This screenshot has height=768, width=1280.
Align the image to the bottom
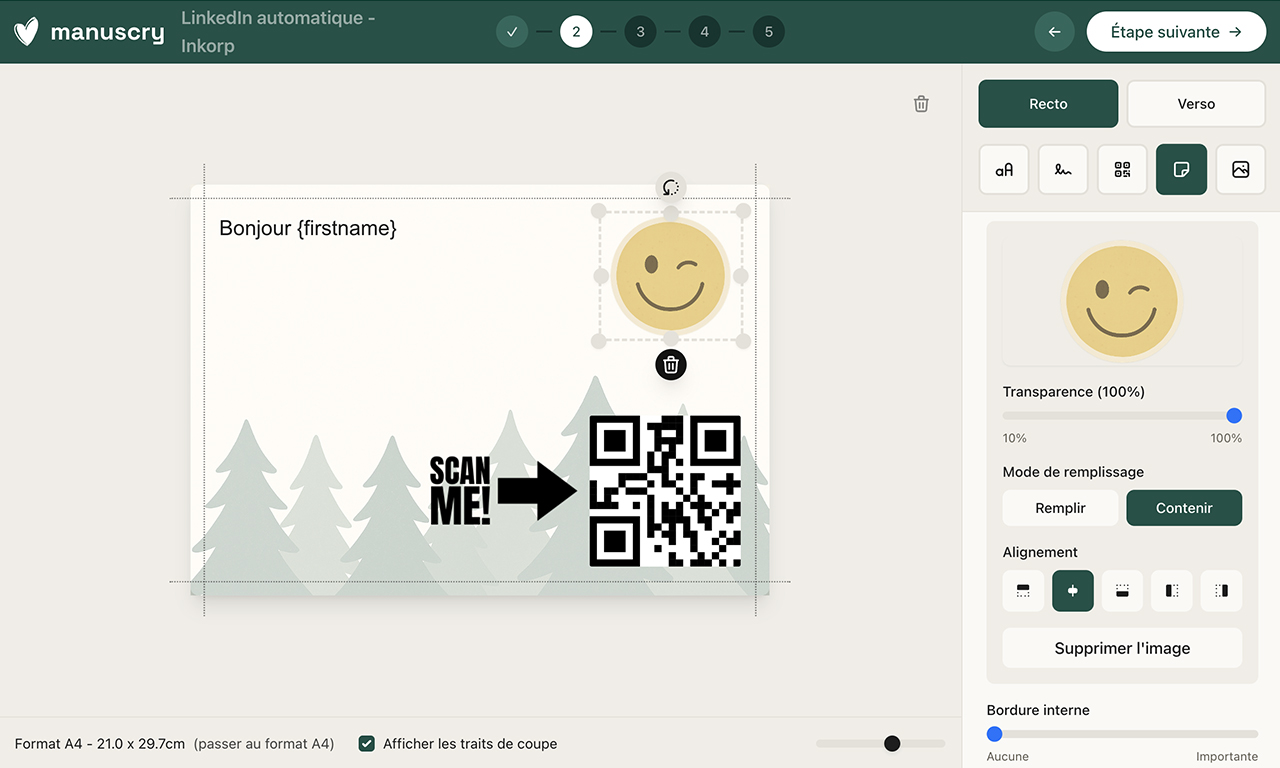[1122, 591]
